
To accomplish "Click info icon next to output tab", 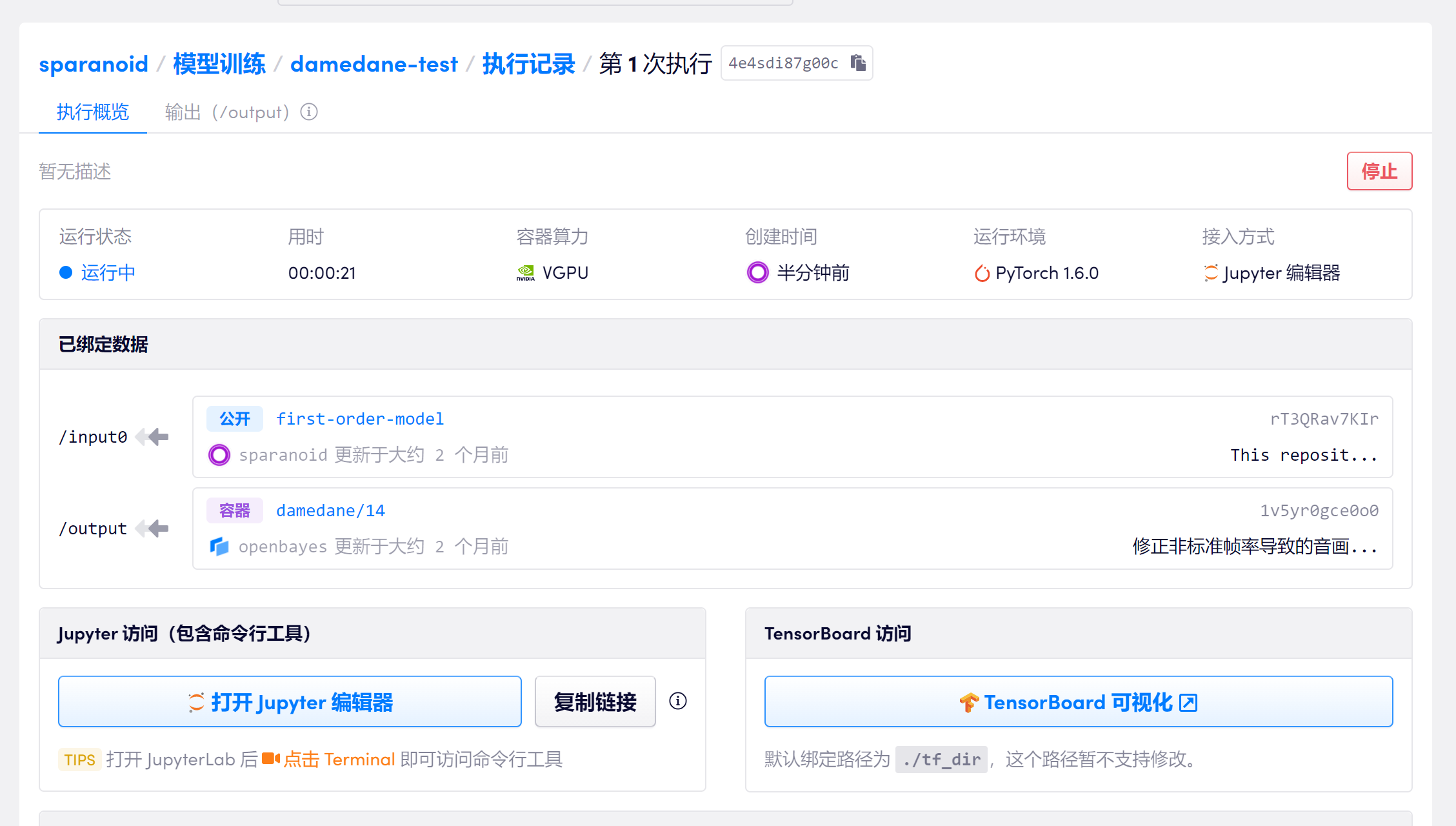I will point(309,112).
